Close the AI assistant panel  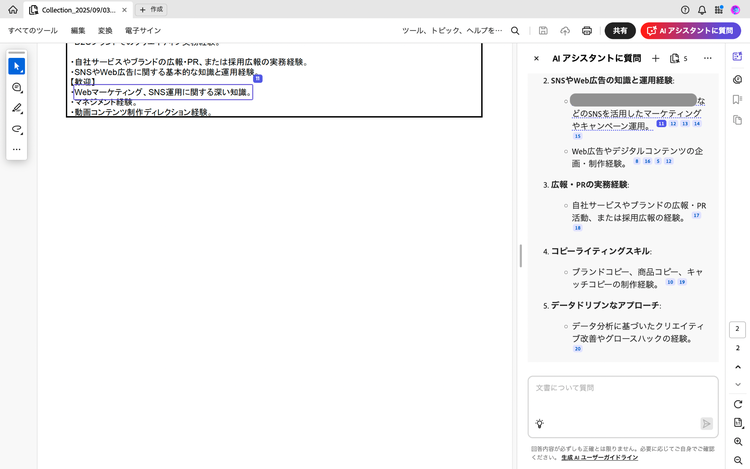[x=537, y=59]
